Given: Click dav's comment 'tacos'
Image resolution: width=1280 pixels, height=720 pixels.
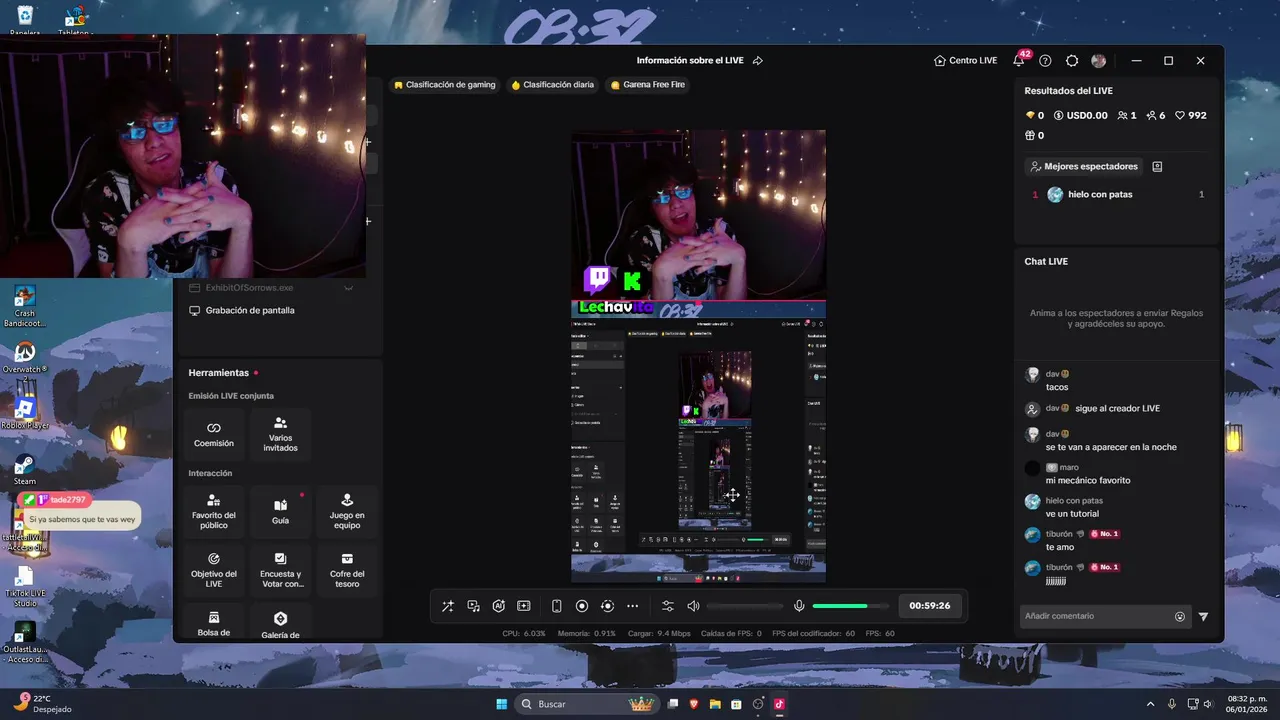Looking at the screenshot, I should 1057,387.
